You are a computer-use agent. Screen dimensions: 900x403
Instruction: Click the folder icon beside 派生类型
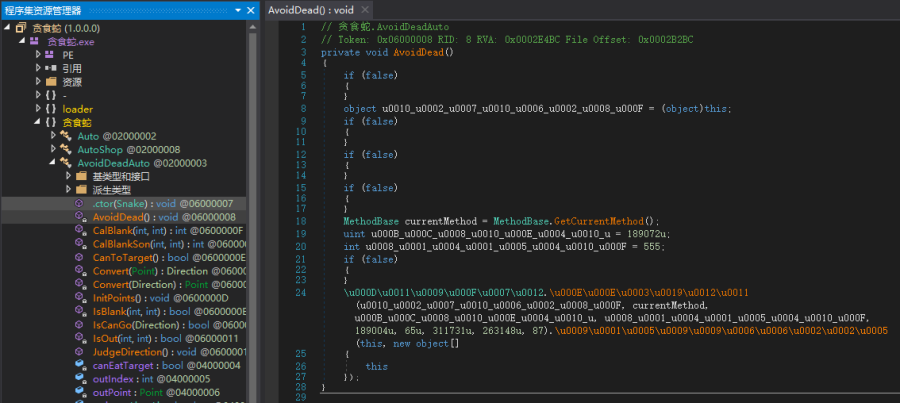tap(80, 190)
